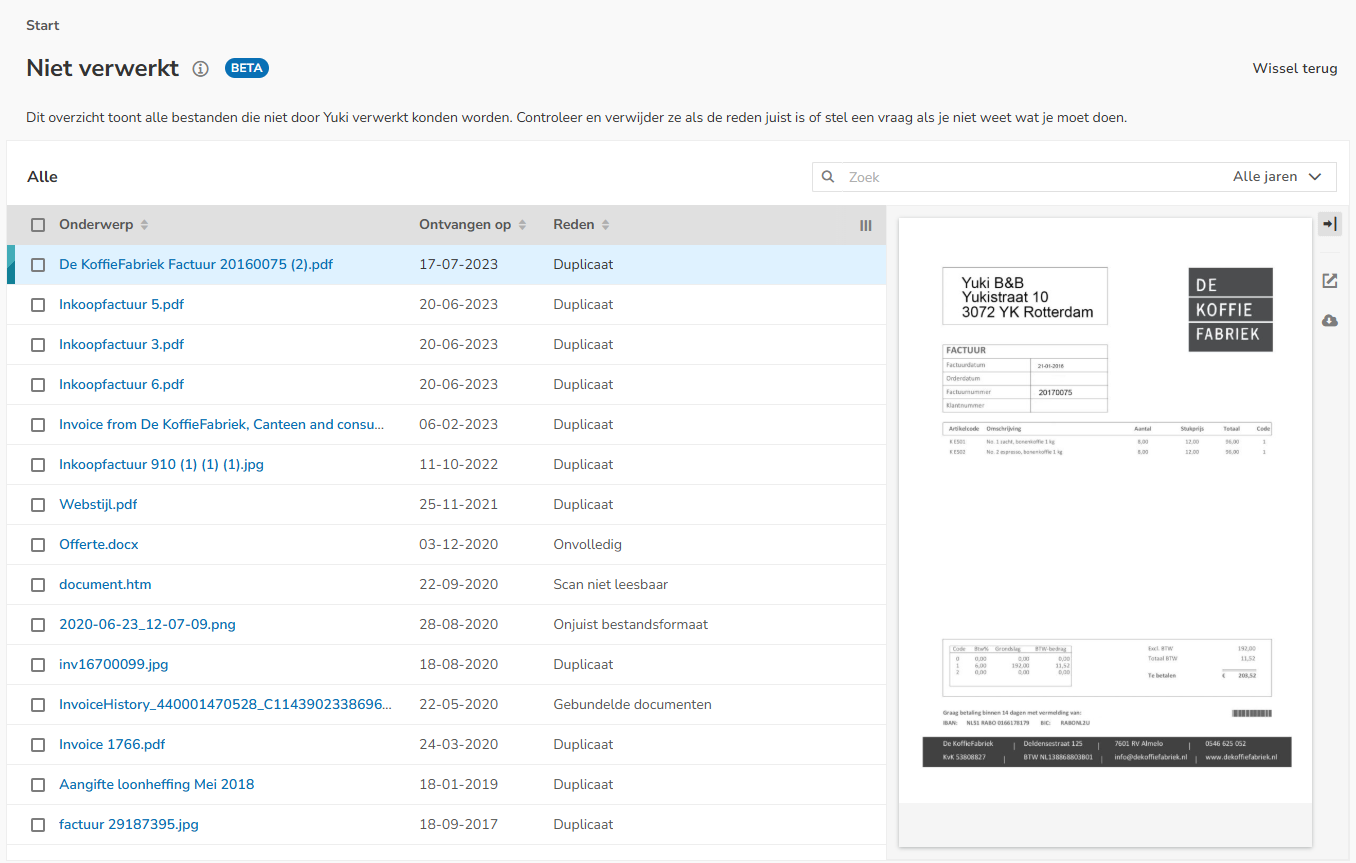The width and height of the screenshot is (1356, 863).
Task: Open Aangifte loonheffing Mei 2018
Action: [156, 785]
